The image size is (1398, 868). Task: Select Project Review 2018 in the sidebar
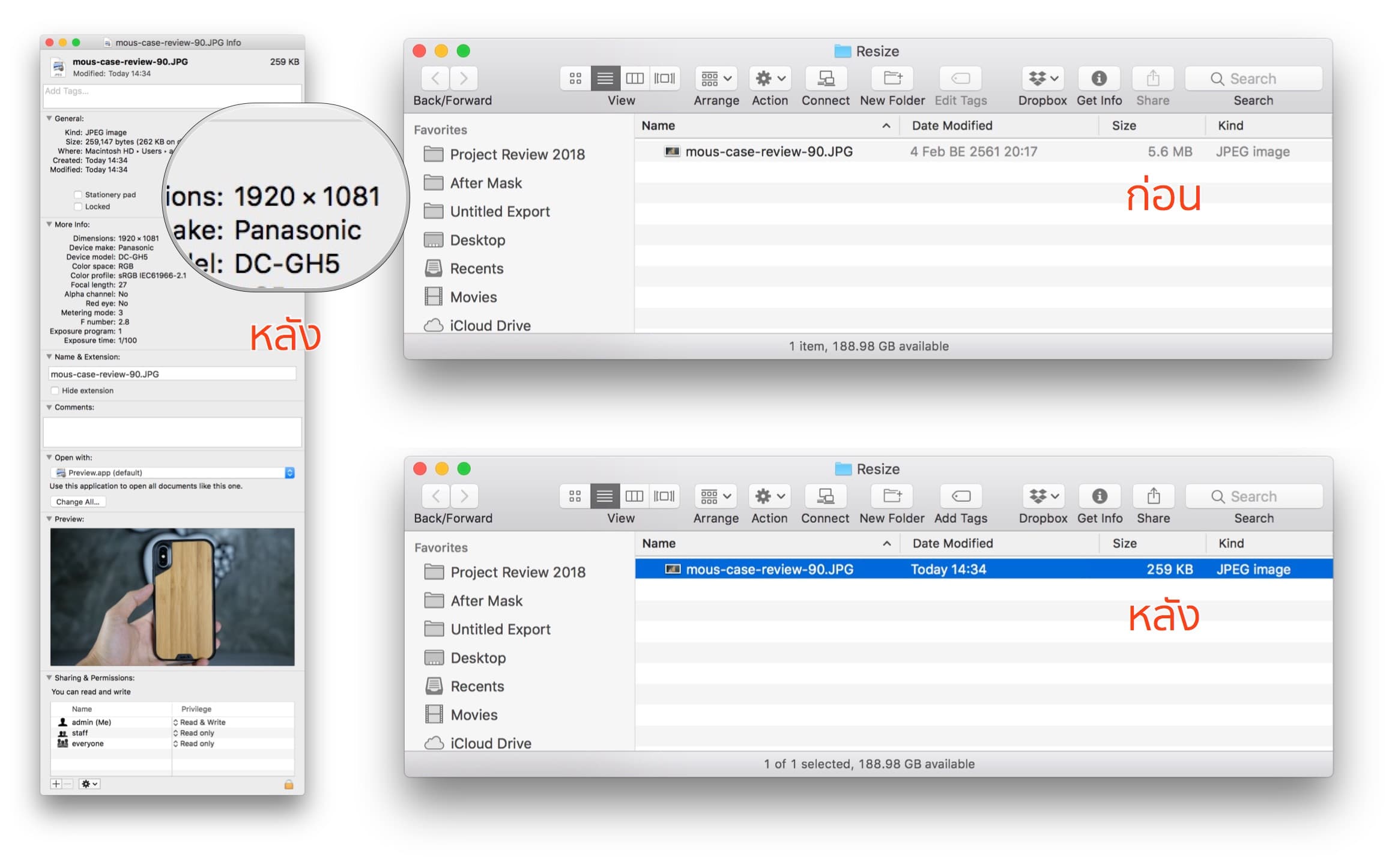(x=516, y=154)
